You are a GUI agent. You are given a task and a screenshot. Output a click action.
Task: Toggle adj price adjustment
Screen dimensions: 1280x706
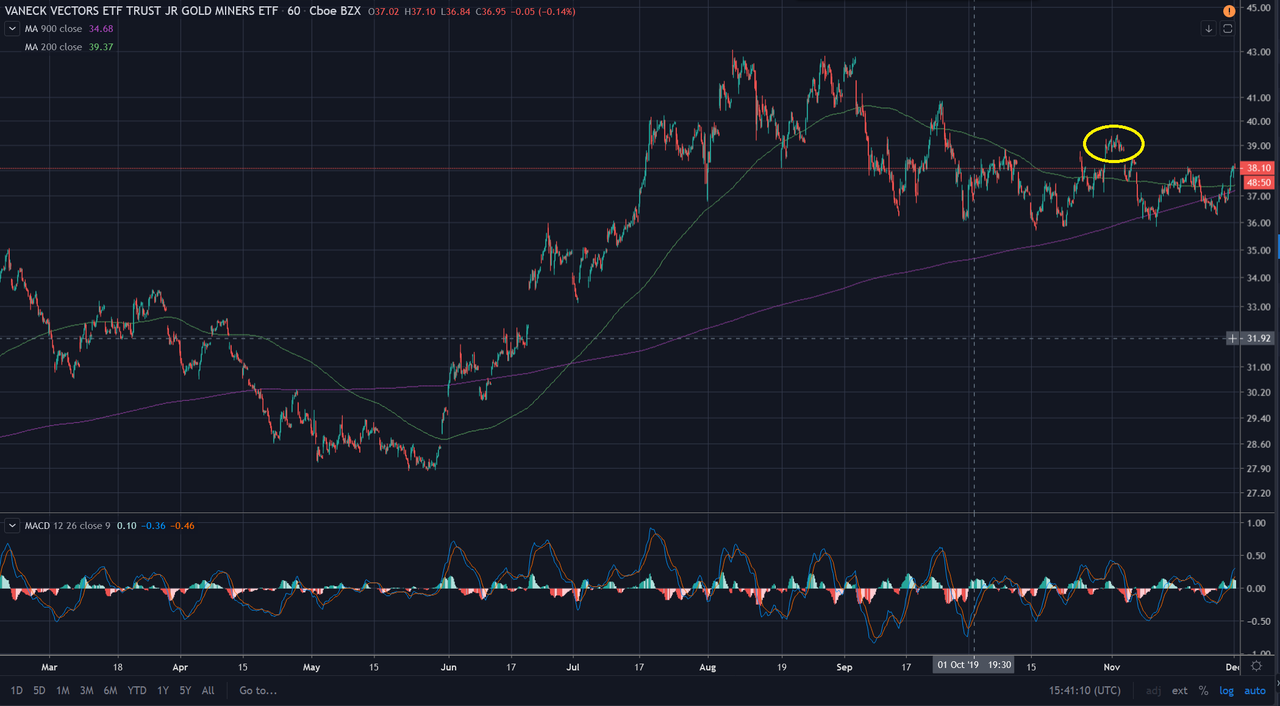click(x=1153, y=691)
